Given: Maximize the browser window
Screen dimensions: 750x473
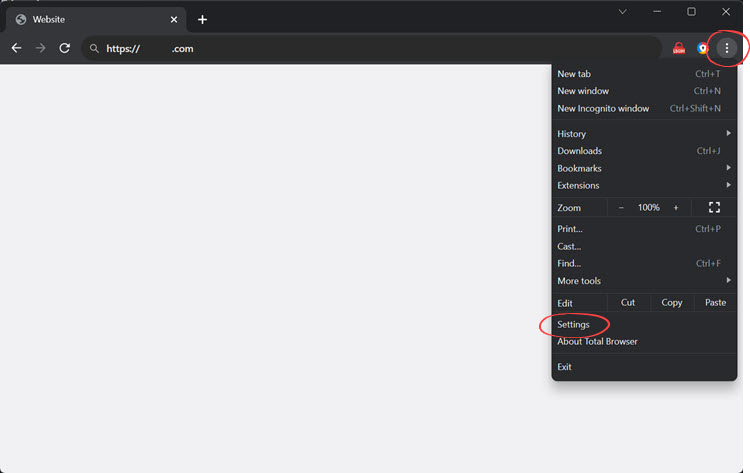Looking at the screenshot, I should click(x=691, y=11).
